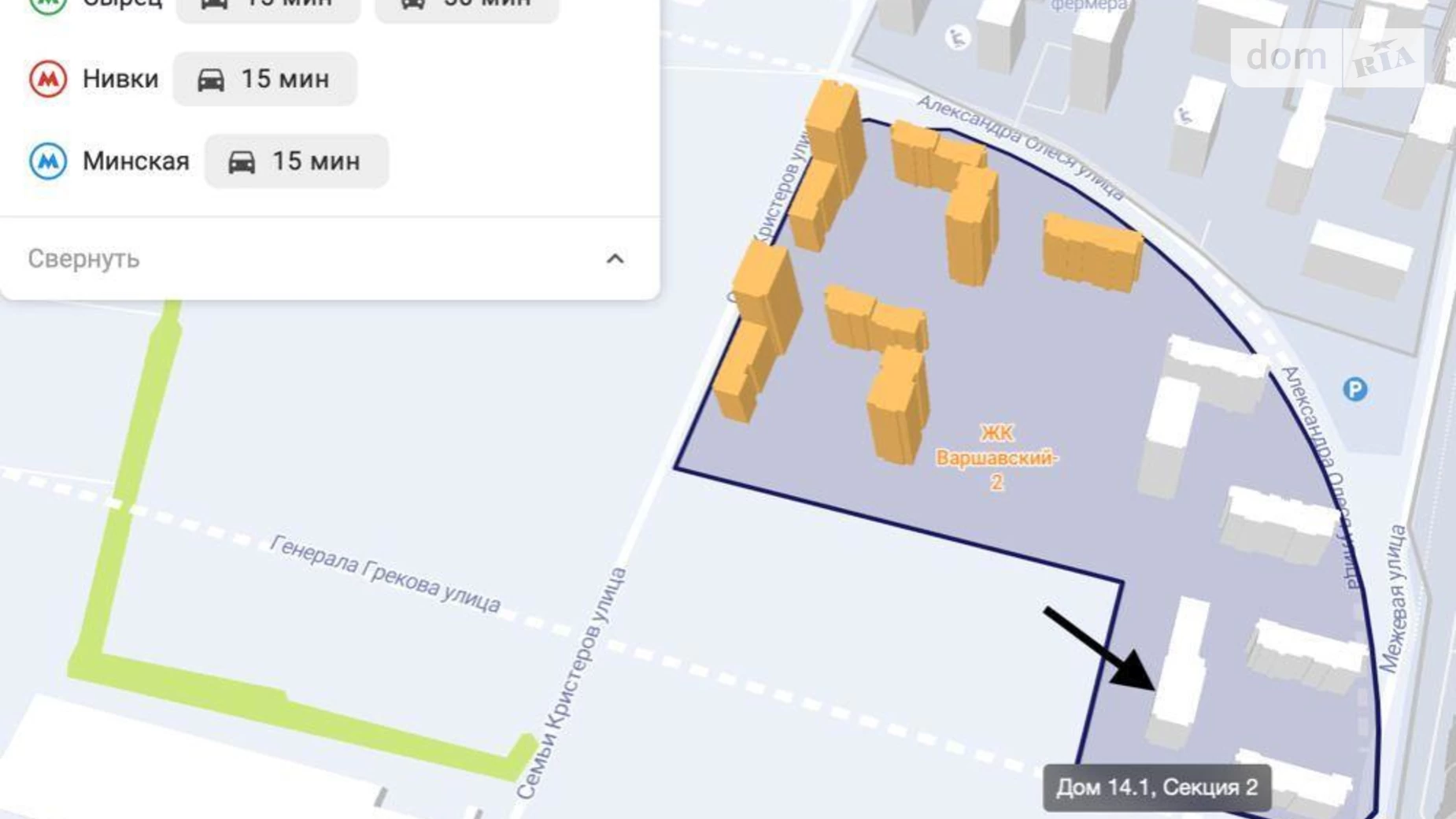Click Александра Олеся улица label at top

click(1021, 147)
